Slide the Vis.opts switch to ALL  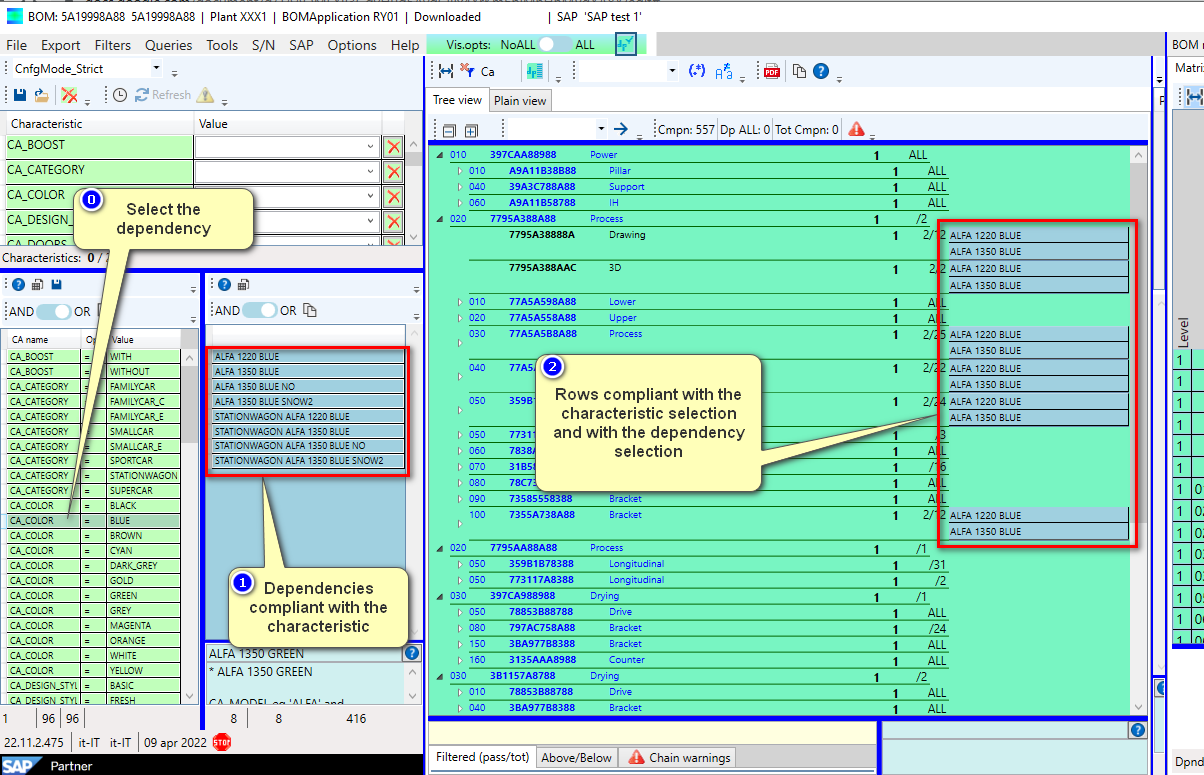[555, 44]
